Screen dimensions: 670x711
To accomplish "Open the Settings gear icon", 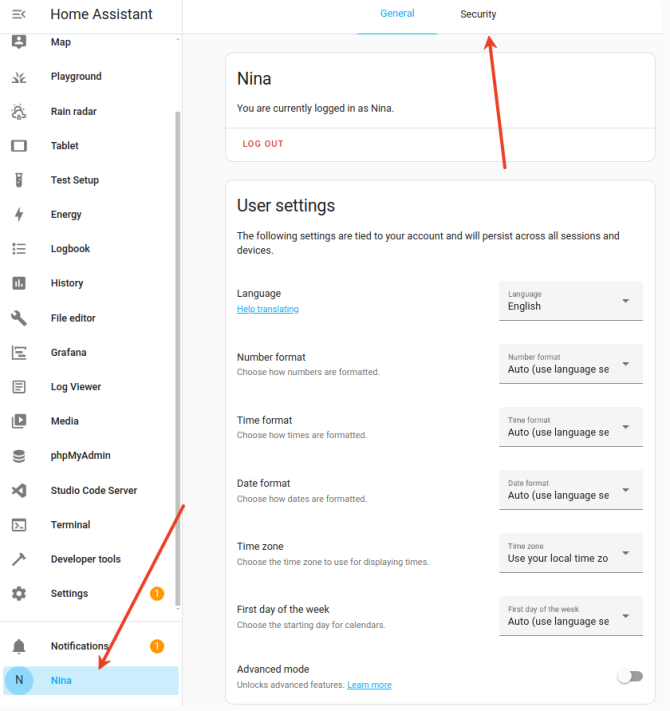I will coord(19,594).
